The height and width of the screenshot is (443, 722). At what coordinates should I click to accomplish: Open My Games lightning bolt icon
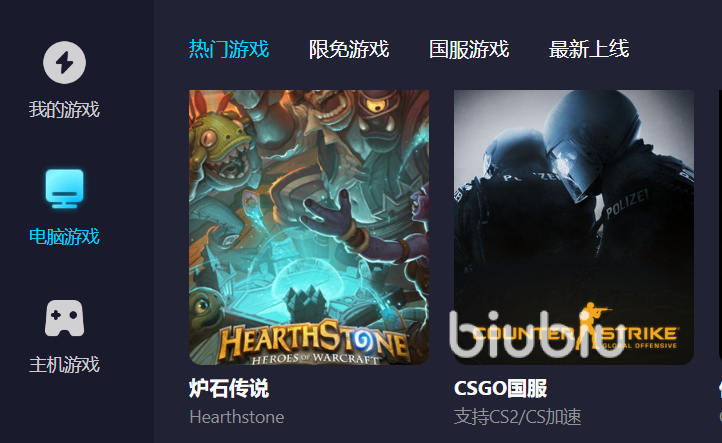click(x=64, y=63)
